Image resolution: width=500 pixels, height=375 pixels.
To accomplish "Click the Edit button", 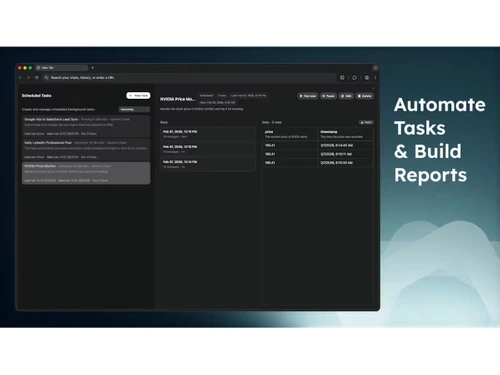I will 346,96.
